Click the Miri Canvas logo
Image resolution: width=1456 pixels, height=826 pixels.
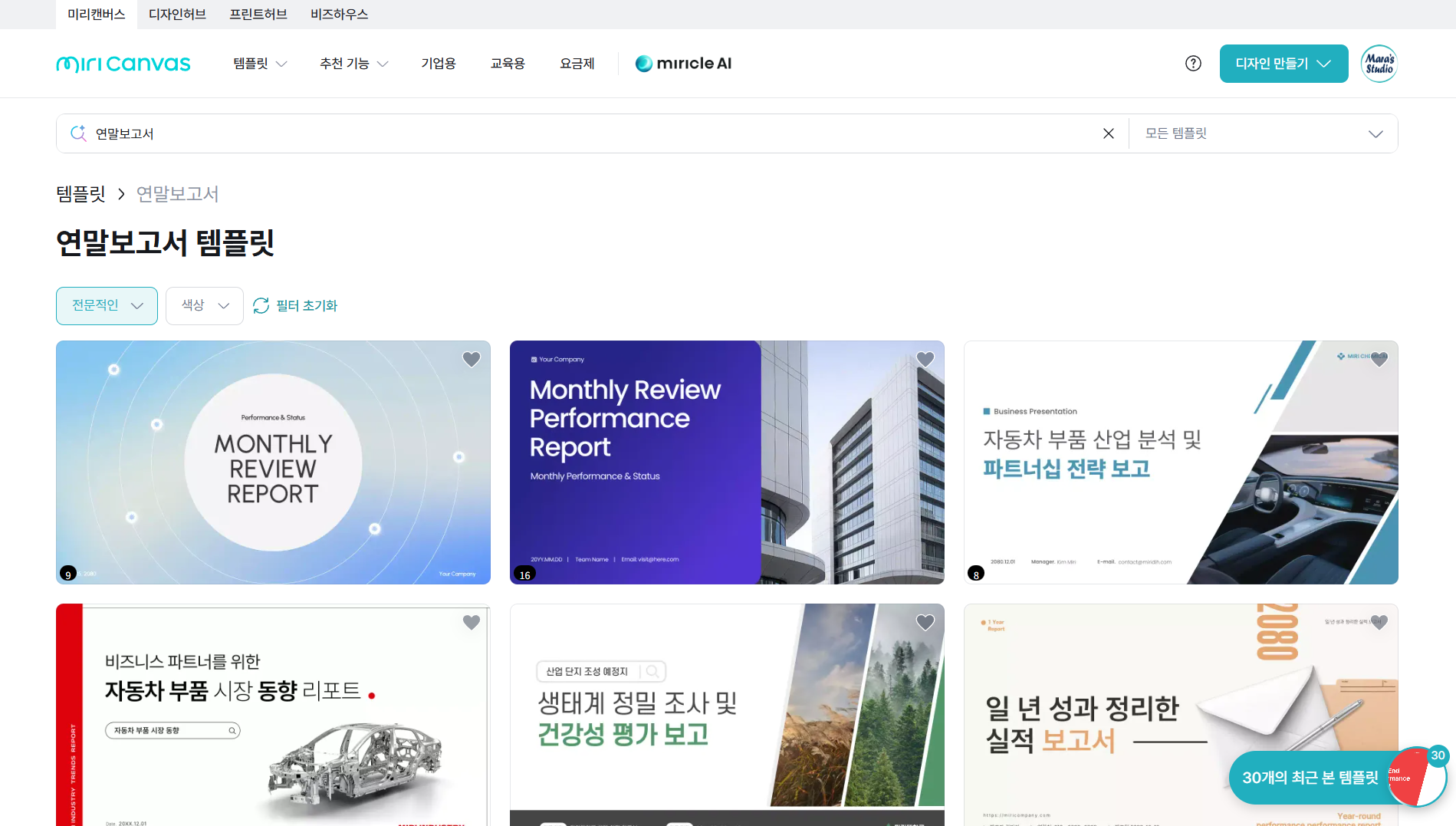tap(123, 64)
